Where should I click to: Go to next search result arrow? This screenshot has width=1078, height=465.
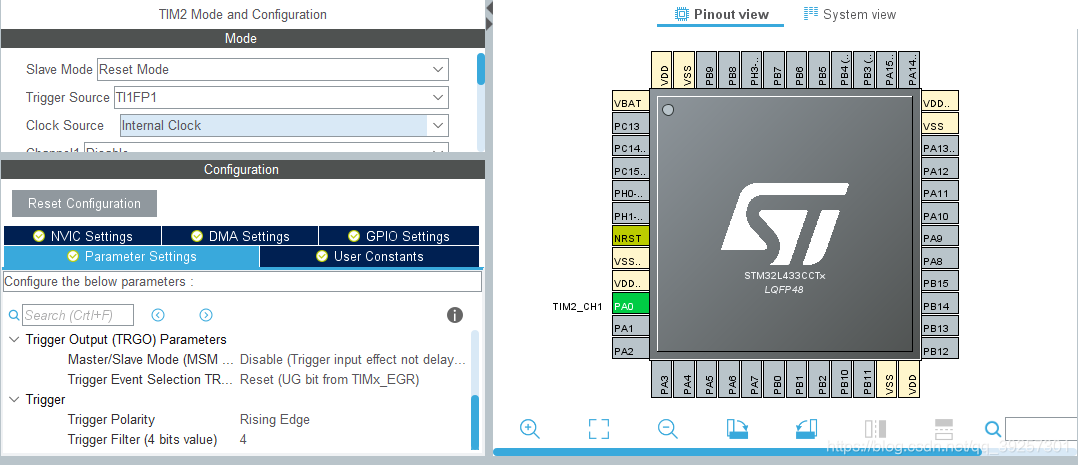(x=206, y=315)
